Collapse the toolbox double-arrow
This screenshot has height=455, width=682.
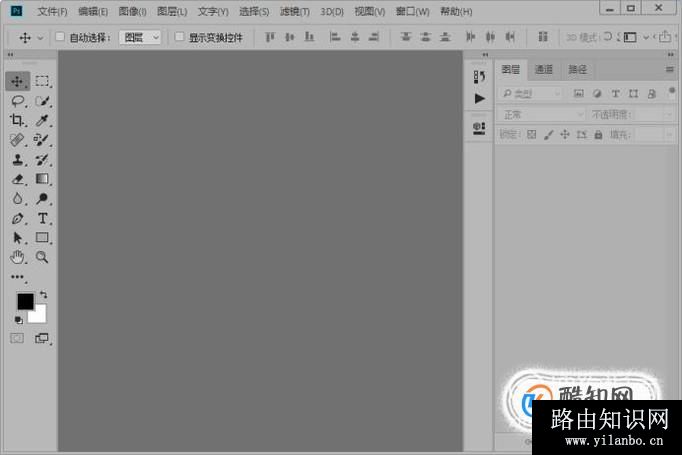10,55
